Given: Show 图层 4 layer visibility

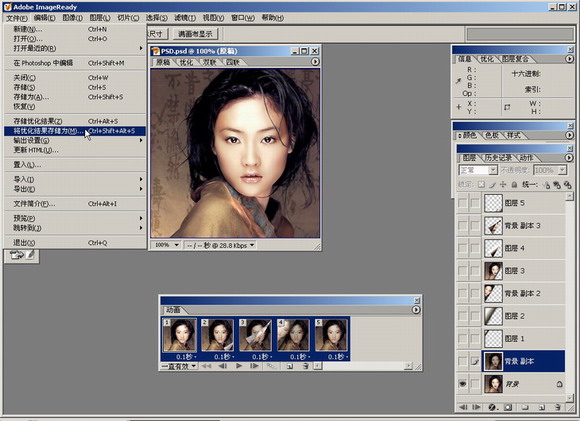Looking at the screenshot, I should (463, 248).
